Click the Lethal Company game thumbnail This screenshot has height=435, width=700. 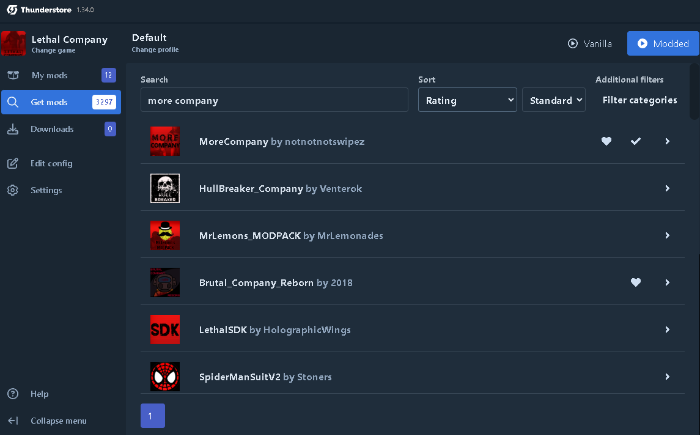click(13, 43)
